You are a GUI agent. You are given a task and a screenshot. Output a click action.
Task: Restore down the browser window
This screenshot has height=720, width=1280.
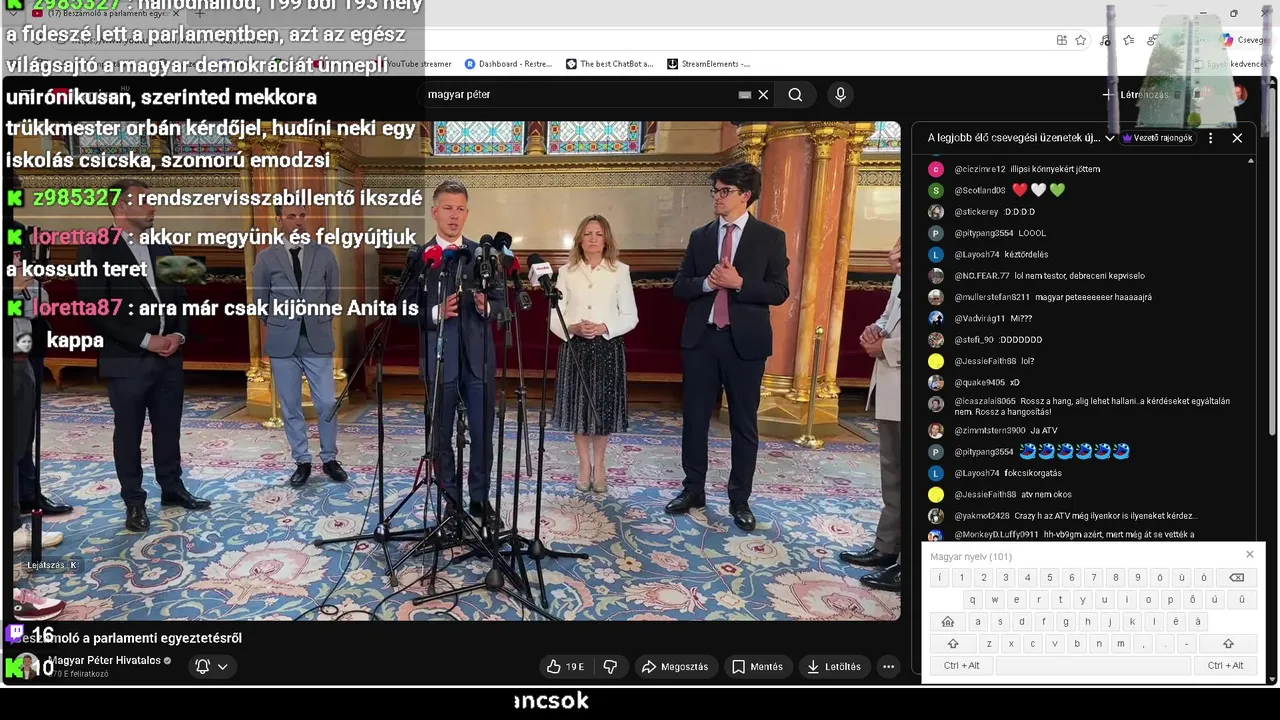tap(1233, 13)
